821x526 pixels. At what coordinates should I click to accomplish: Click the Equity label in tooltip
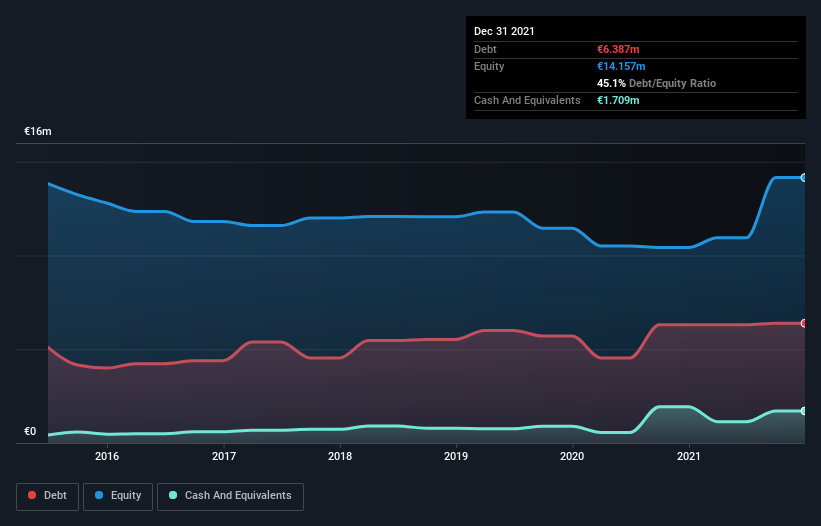pyautogui.click(x=489, y=66)
